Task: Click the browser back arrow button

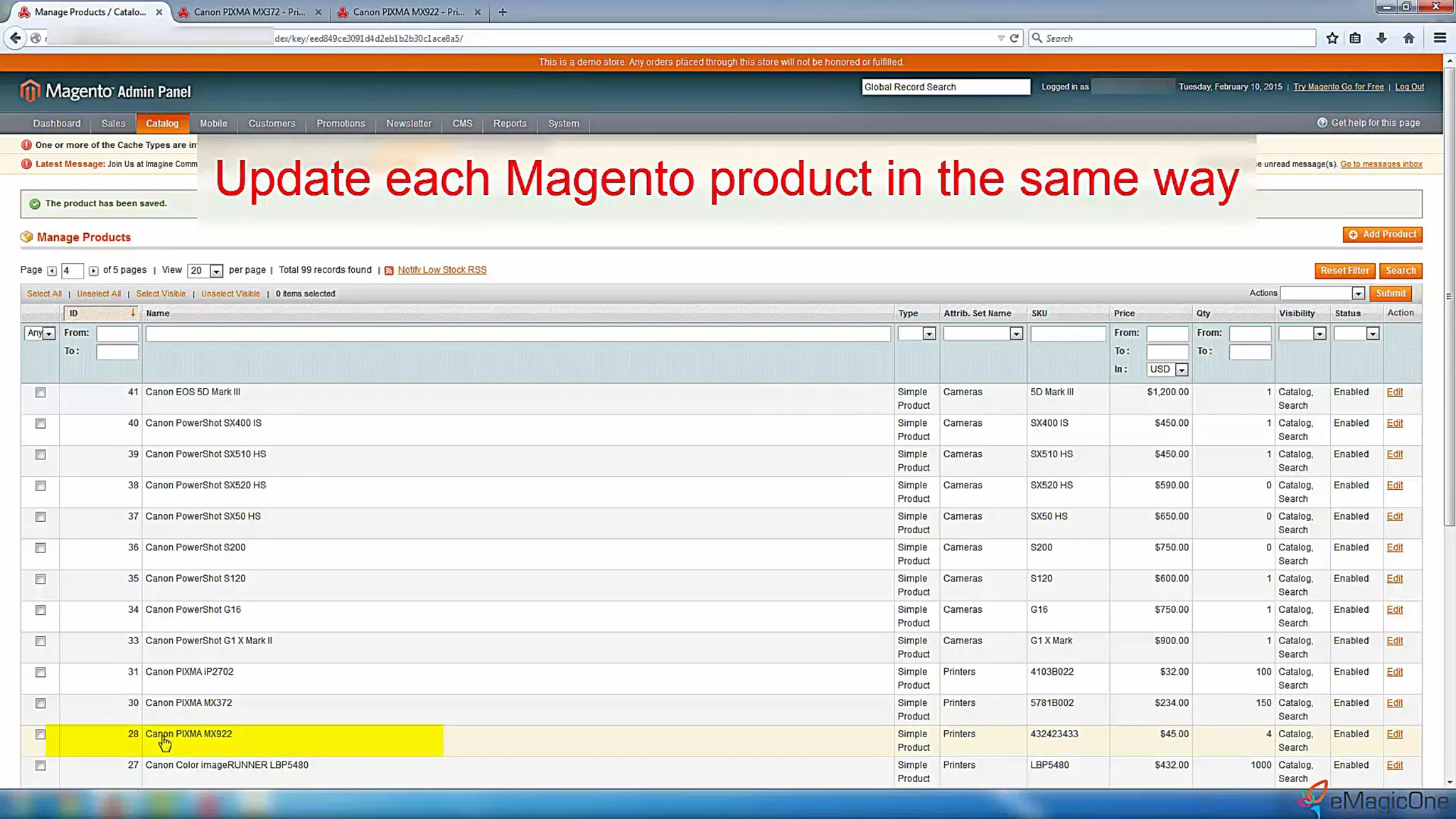Action: click(x=16, y=38)
